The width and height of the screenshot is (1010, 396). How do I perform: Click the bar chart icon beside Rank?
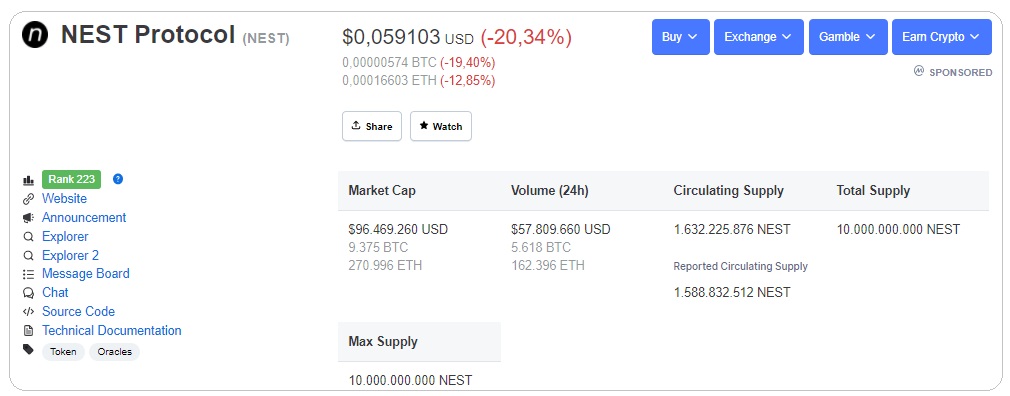[x=28, y=180]
